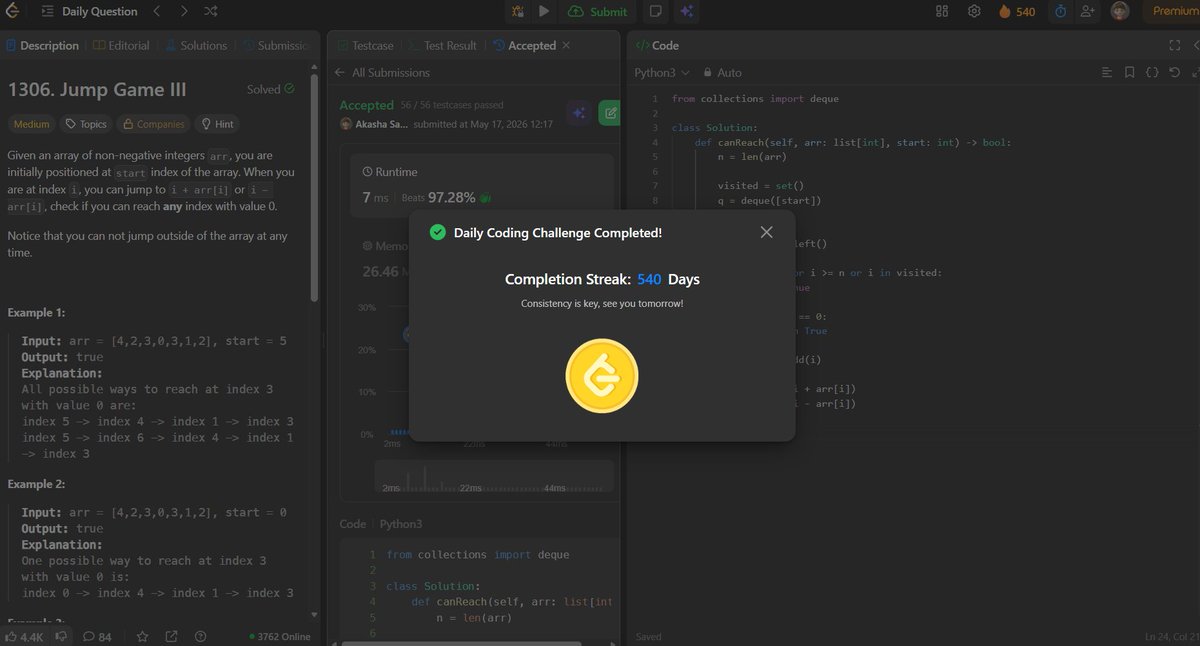Click the 540 streak number in popup

coord(649,279)
